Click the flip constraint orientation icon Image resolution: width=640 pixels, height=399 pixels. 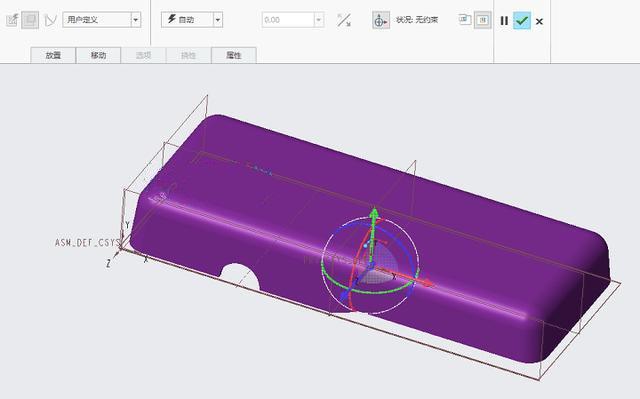(x=344, y=20)
